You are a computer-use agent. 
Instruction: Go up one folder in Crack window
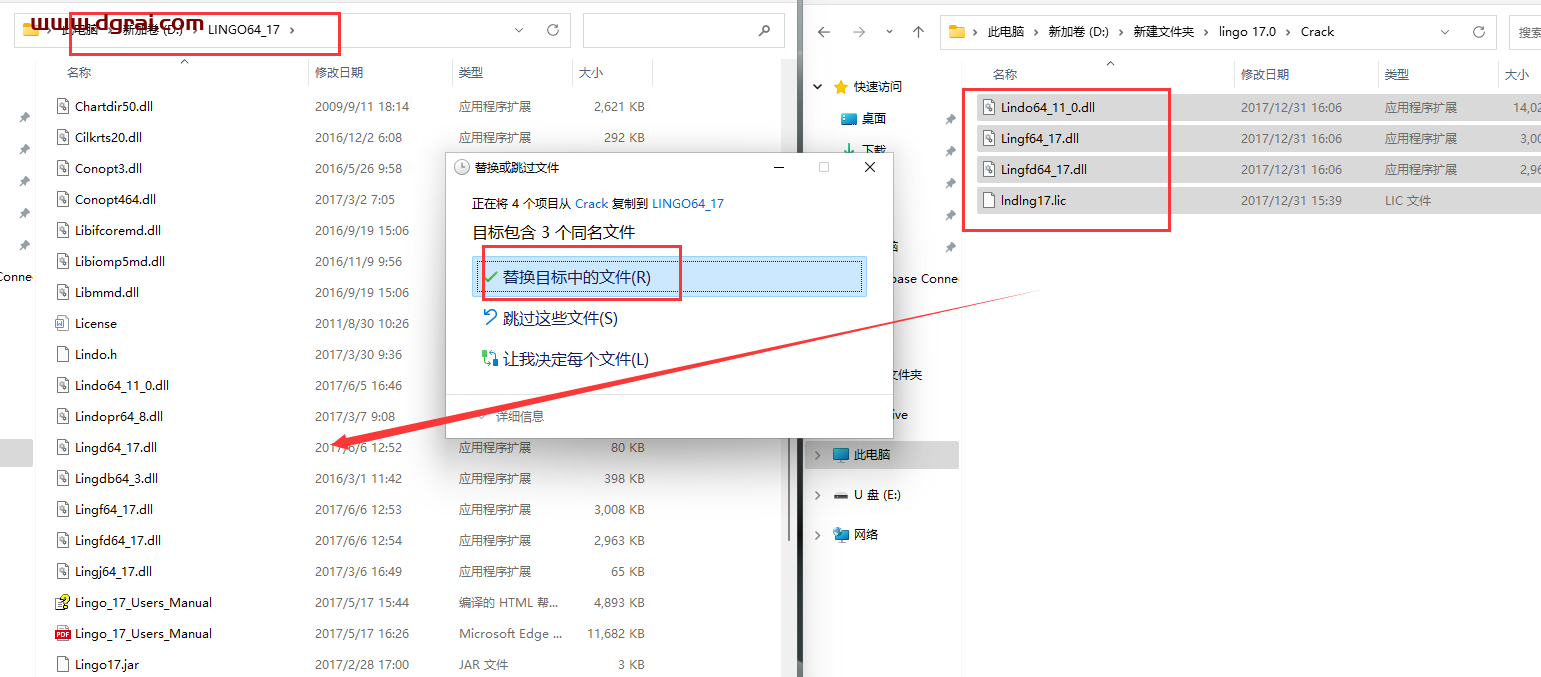point(918,32)
